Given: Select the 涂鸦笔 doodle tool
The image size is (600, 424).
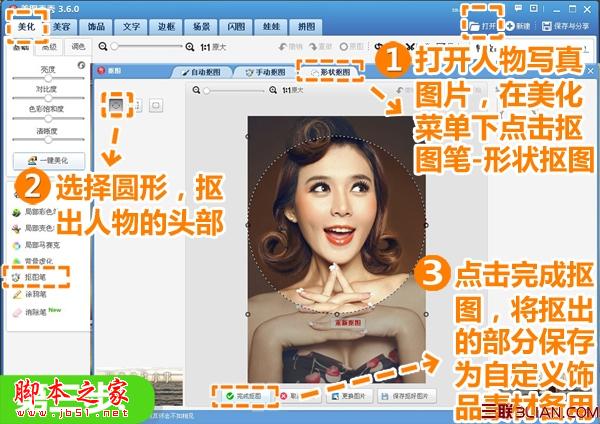Looking at the screenshot, I should pos(30,294).
